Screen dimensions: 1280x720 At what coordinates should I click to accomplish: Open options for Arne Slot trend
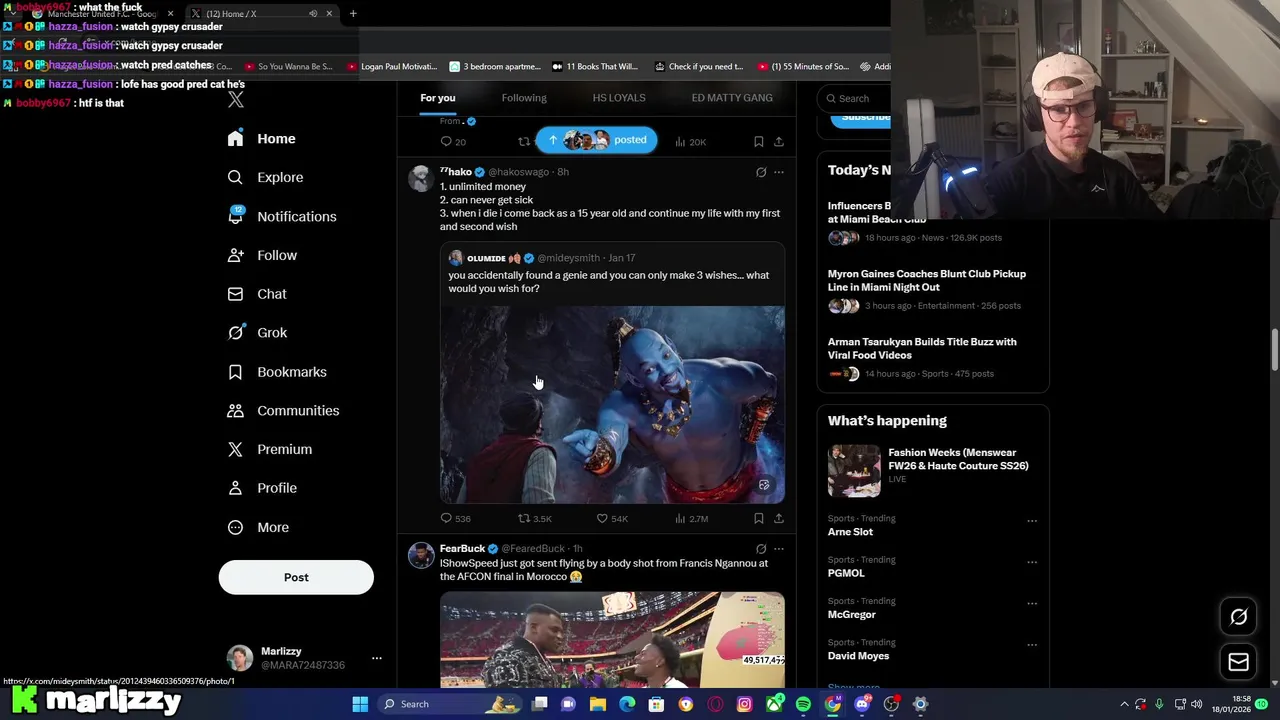(x=1032, y=521)
